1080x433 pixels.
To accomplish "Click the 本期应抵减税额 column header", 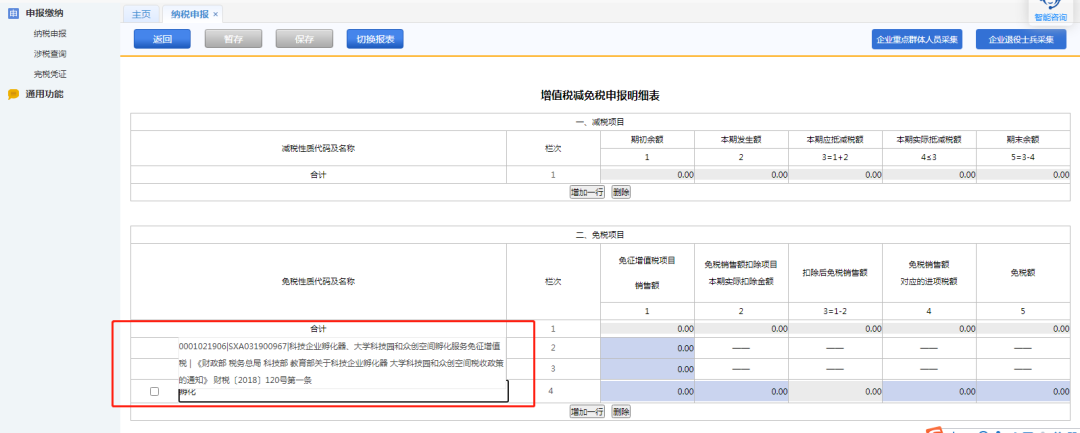I will (835, 139).
